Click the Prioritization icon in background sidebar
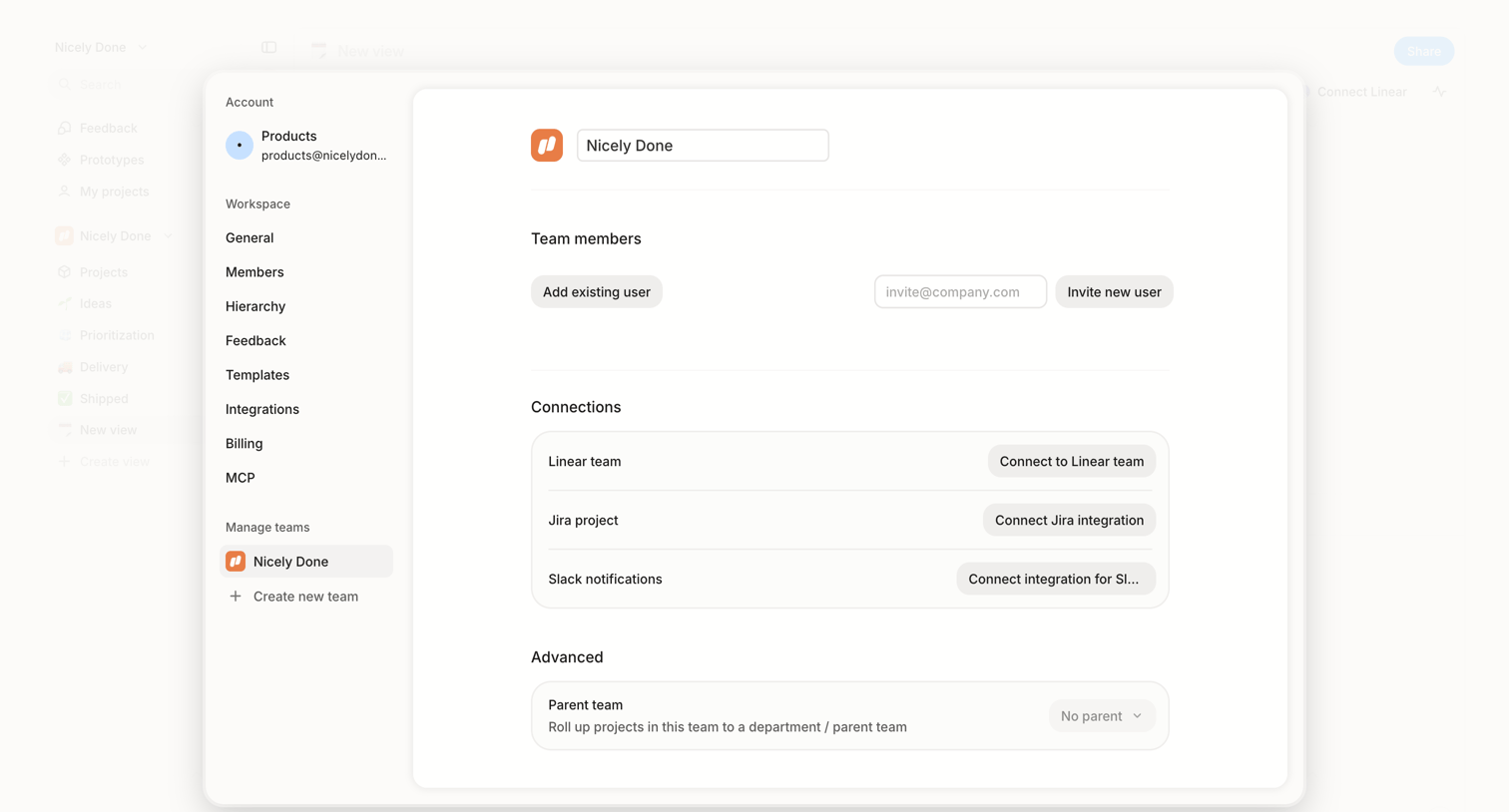 tap(65, 335)
